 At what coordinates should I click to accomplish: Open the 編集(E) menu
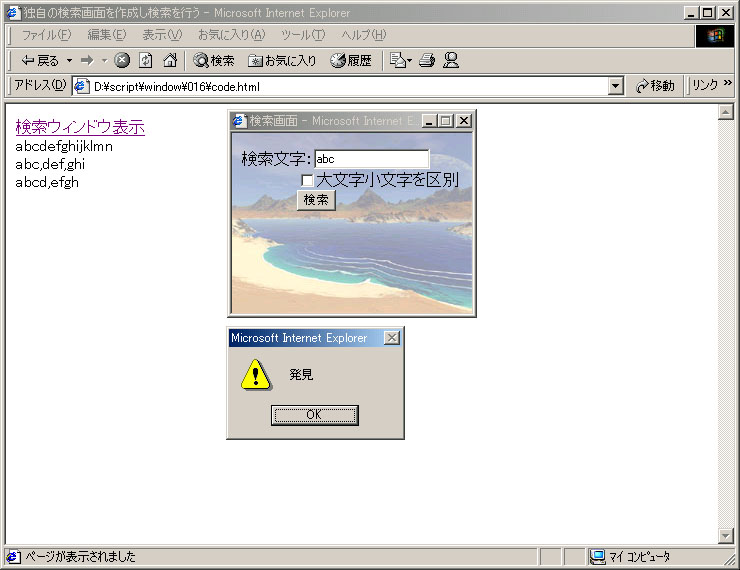click(107, 34)
